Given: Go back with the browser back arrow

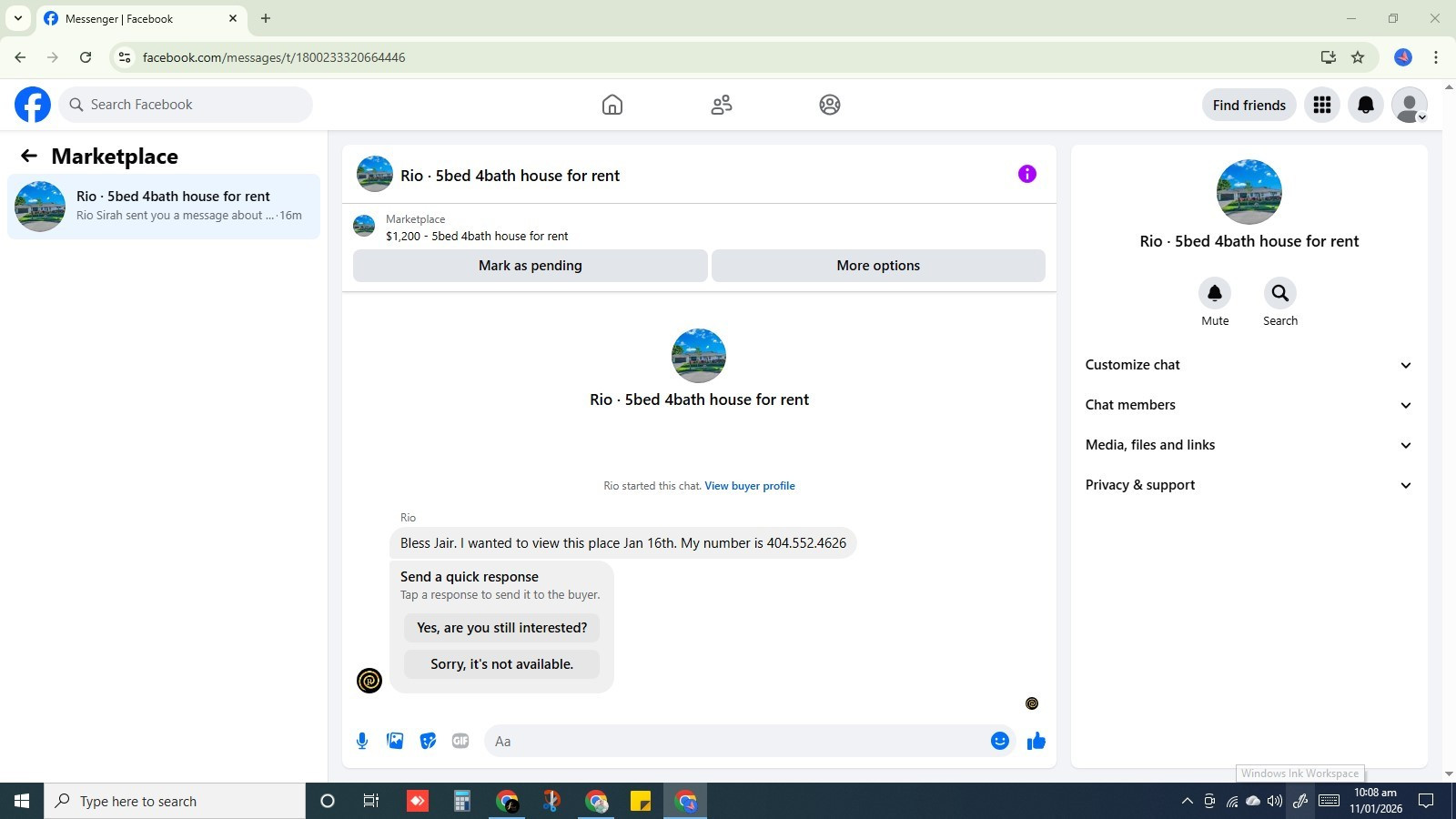Looking at the screenshot, I should pos(20,57).
